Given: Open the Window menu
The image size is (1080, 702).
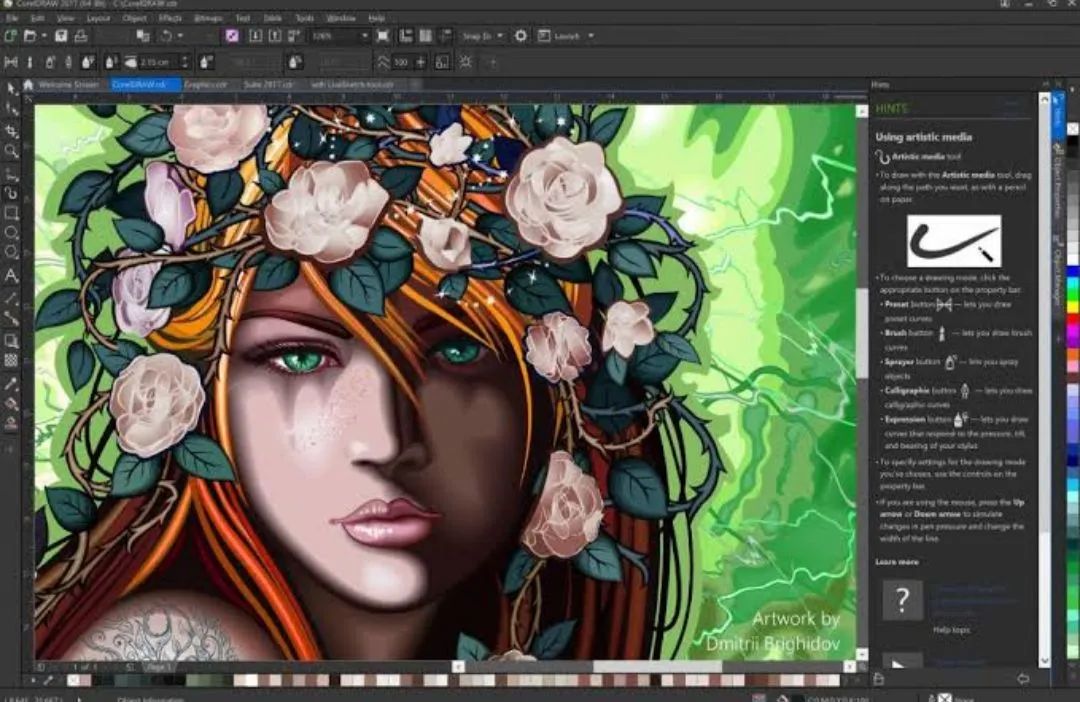Looking at the screenshot, I should [x=341, y=18].
